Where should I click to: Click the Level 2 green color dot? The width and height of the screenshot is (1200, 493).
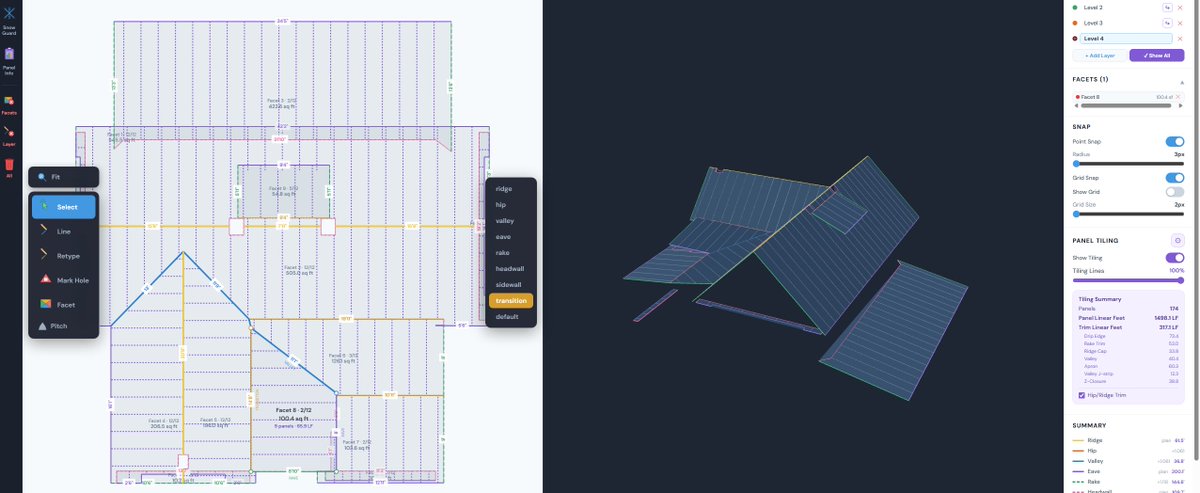point(1075,7)
